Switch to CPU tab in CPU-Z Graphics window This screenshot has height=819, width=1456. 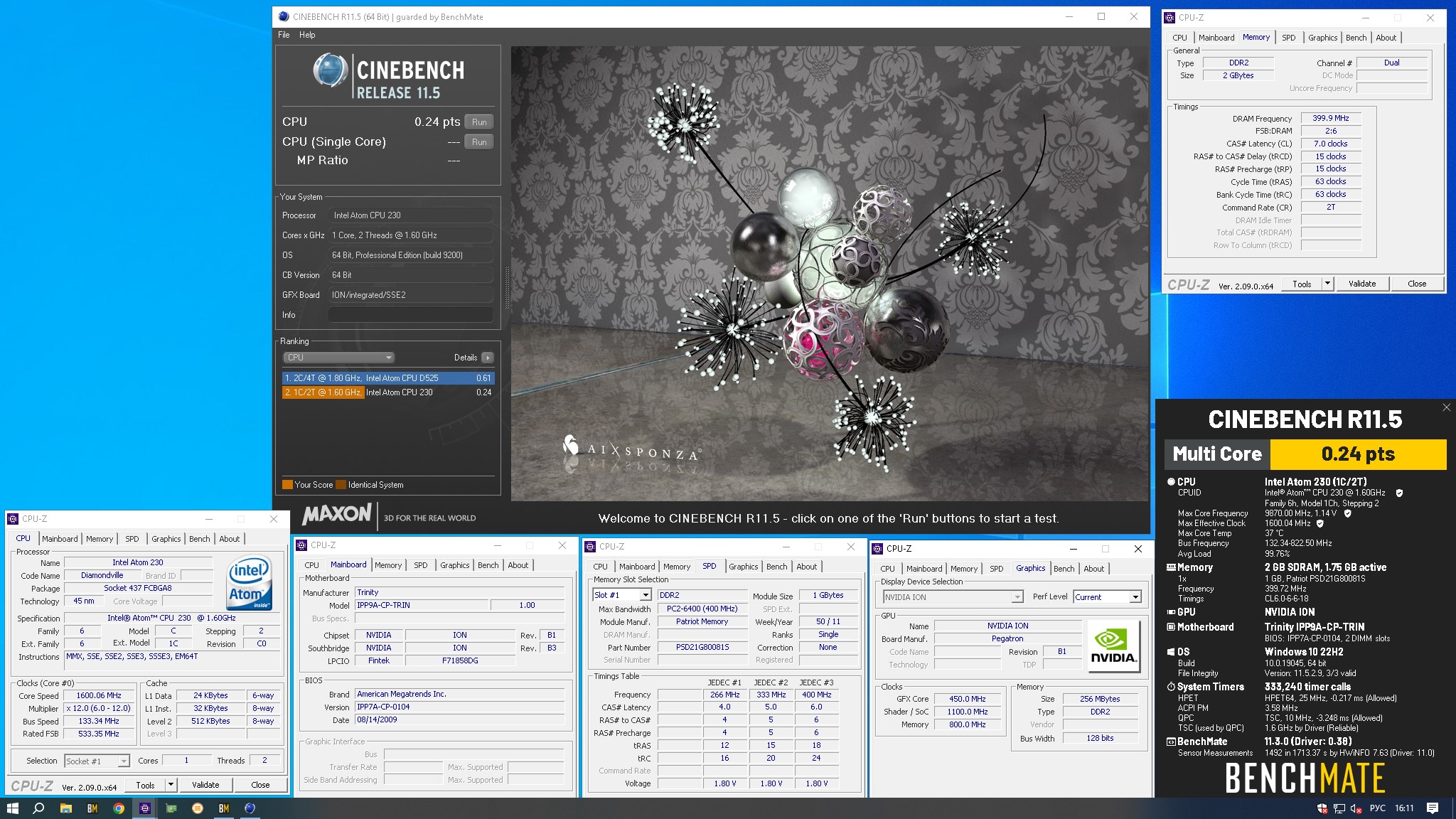click(887, 569)
